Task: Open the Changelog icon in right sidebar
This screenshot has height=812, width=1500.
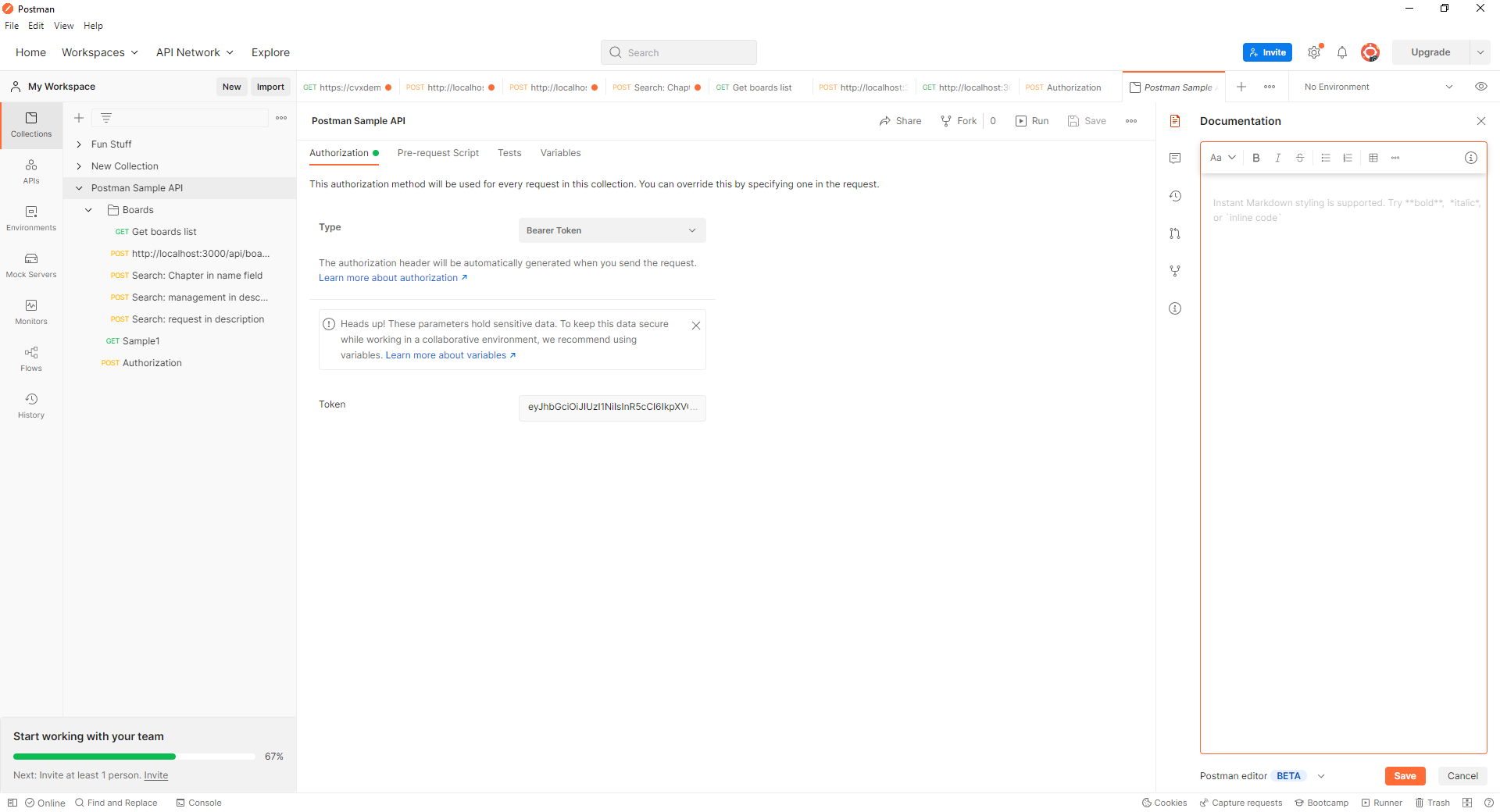Action: (x=1175, y=196)
